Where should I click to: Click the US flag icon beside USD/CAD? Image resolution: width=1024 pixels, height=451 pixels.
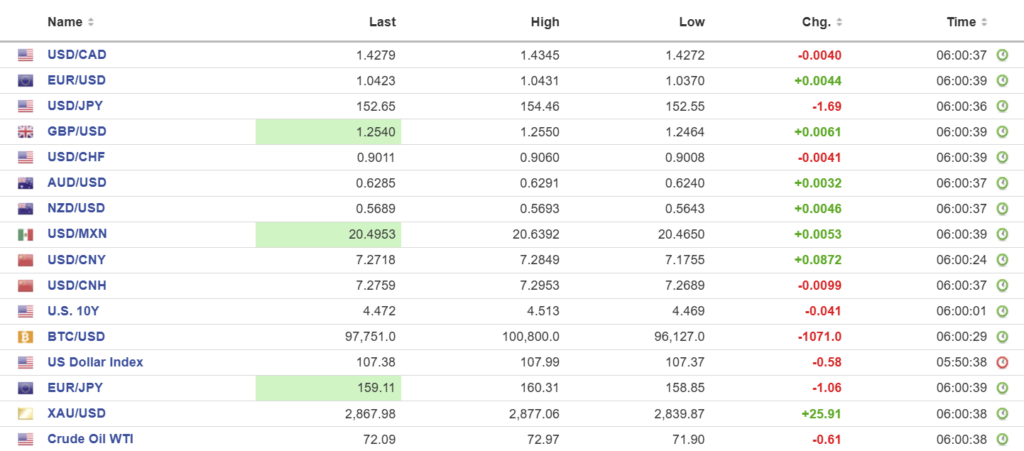pyautogui.click(x=26, y=55)
